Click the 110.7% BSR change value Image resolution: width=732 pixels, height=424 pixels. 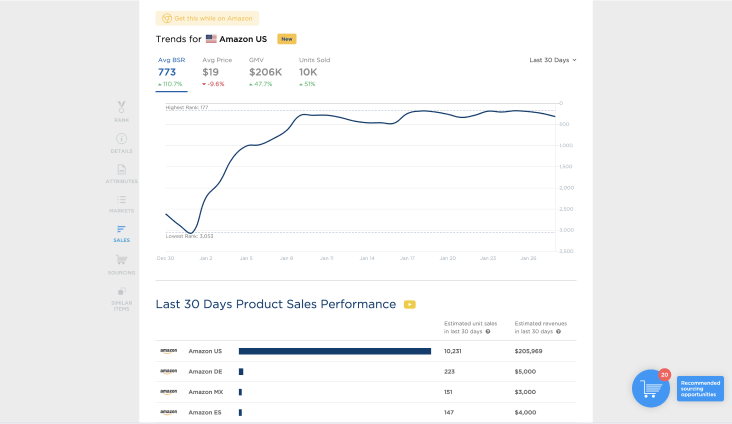coord(170,84)
